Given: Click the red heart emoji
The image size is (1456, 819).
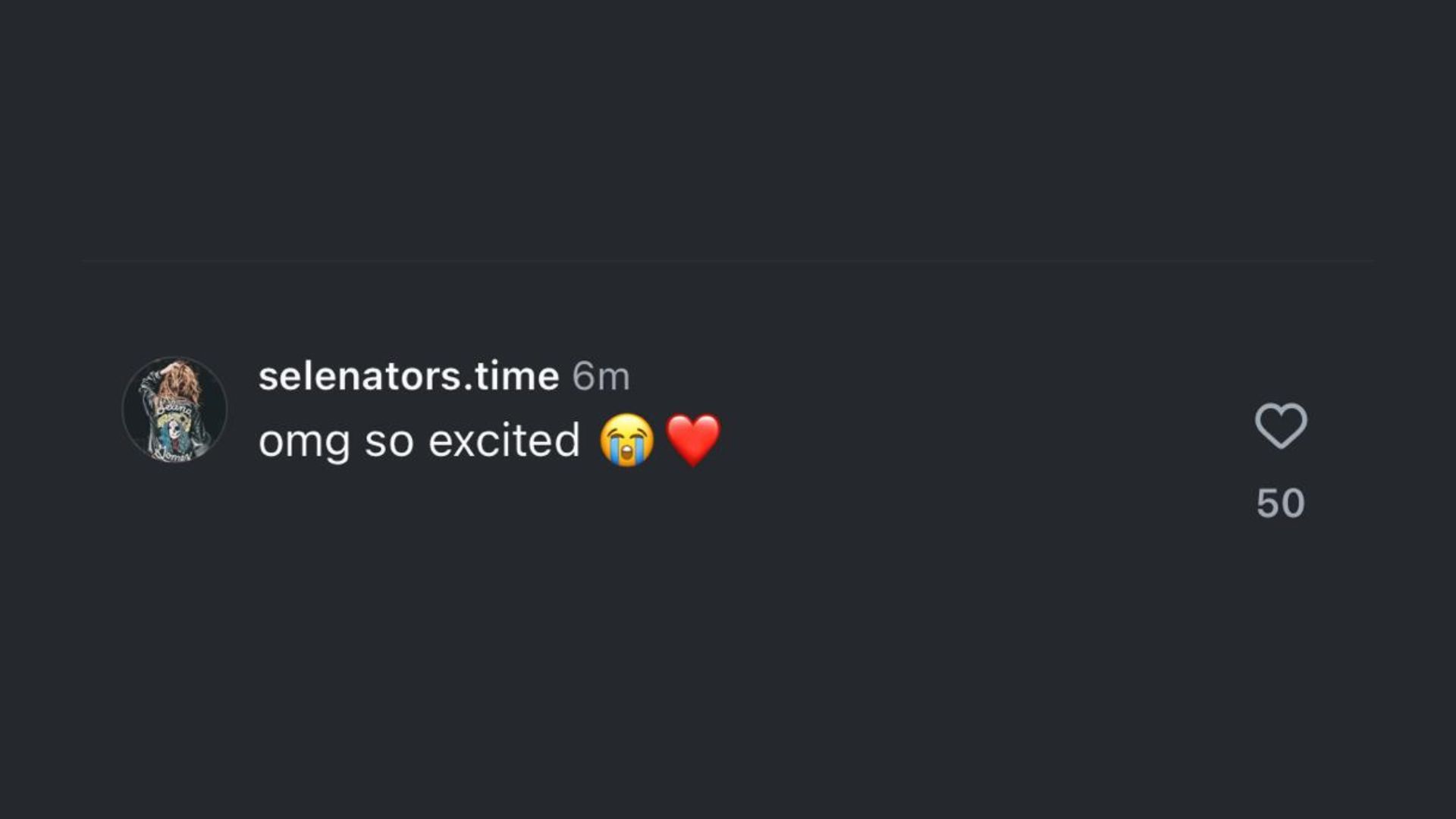Looking at the screenshot, I should pos(692,440).
